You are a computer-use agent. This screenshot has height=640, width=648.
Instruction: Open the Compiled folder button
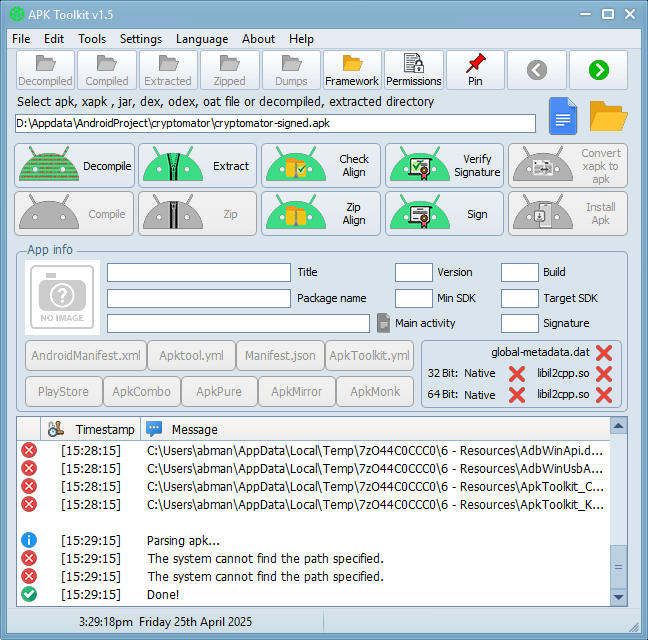(x=107, y=70)
